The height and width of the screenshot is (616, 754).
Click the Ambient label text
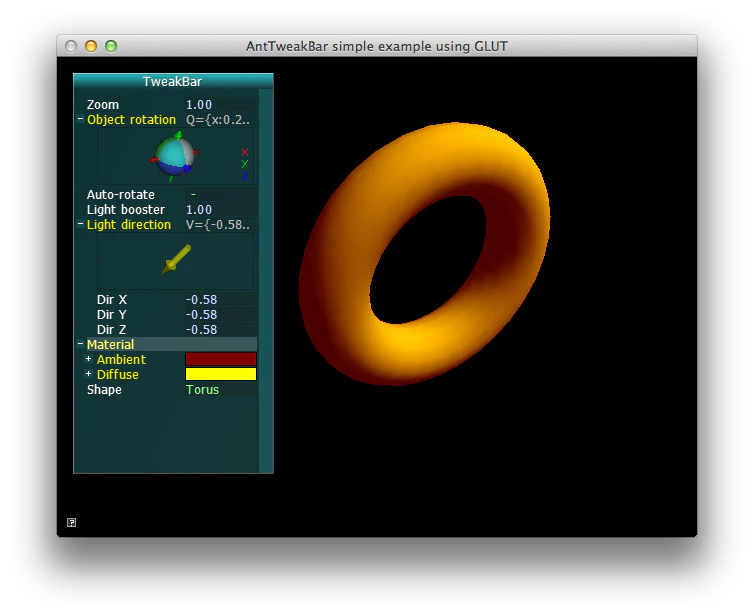click(x=121, y=359)
